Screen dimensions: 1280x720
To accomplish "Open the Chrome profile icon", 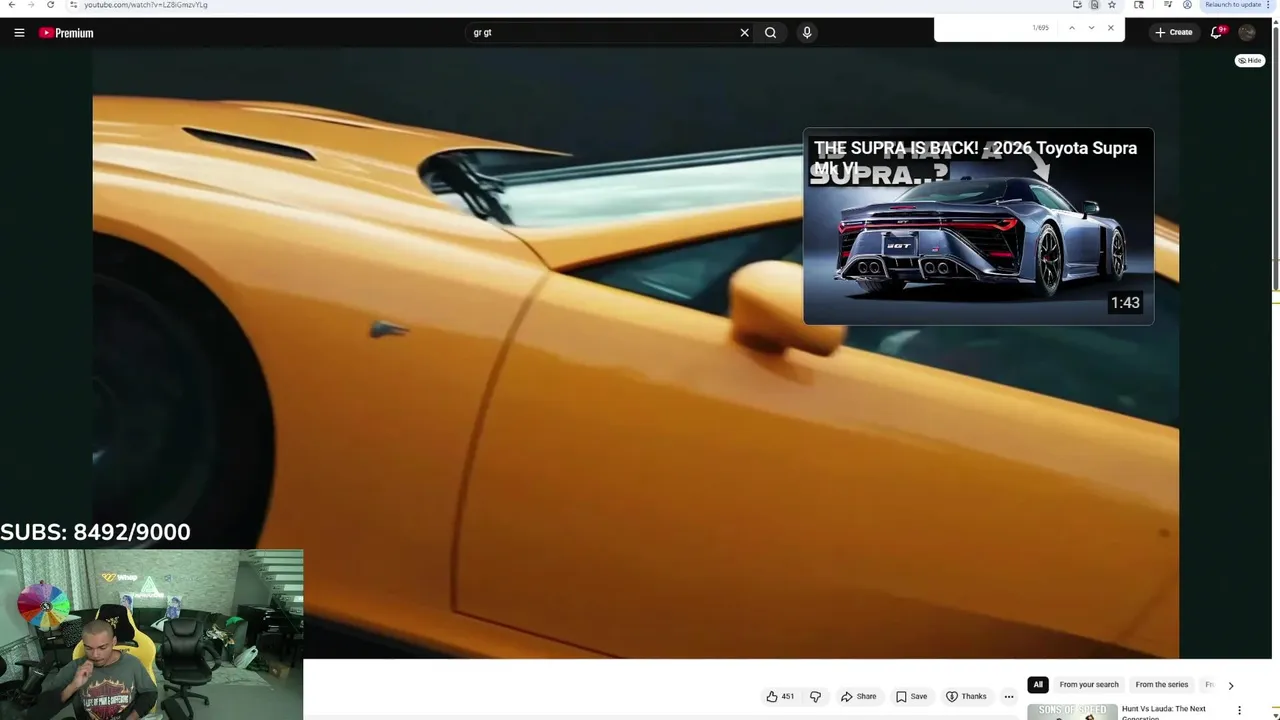I will pyautogui.click(x=1187, y=5).
